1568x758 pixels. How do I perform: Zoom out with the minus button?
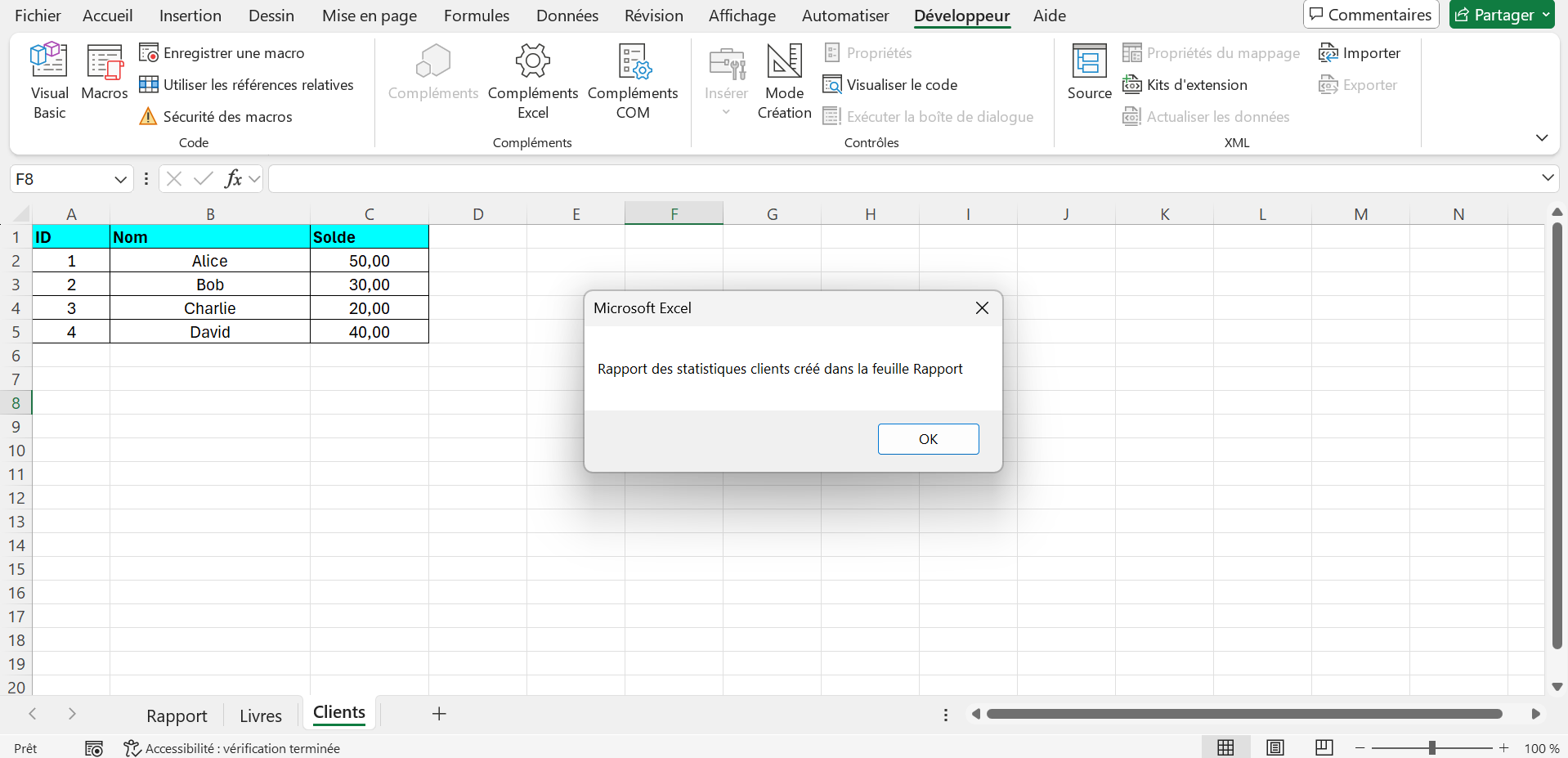coord(1360,748)
